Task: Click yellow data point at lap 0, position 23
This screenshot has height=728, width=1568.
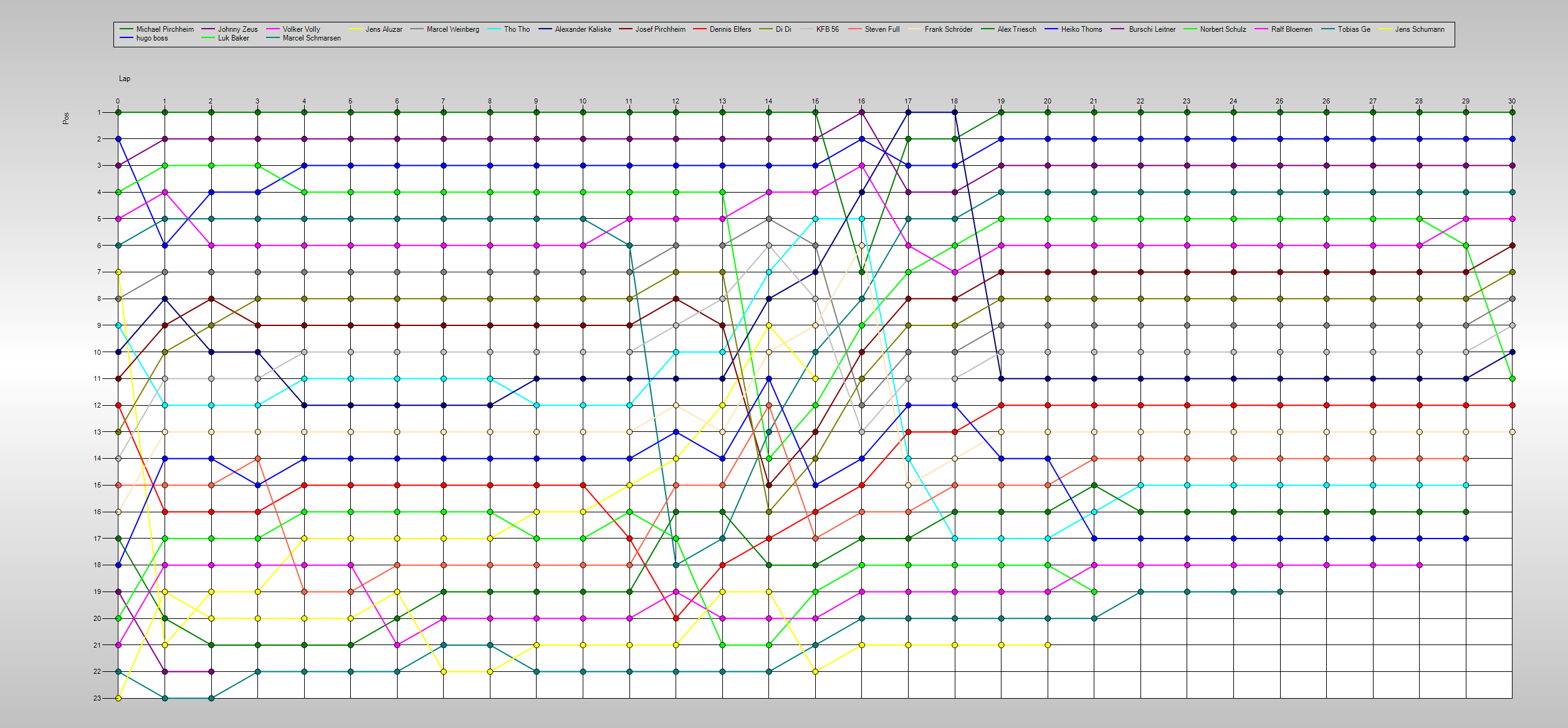Action: point(118,698)
